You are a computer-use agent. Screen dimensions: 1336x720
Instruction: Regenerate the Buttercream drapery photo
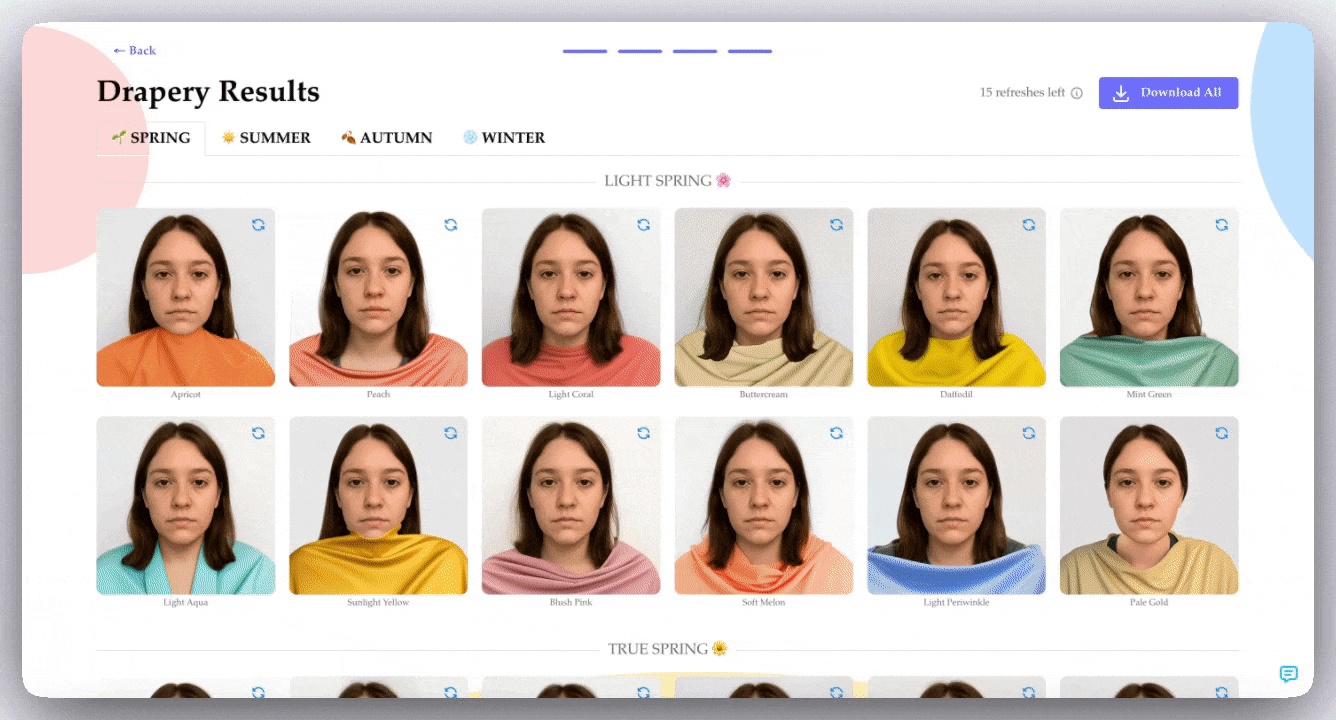point(836,225)
